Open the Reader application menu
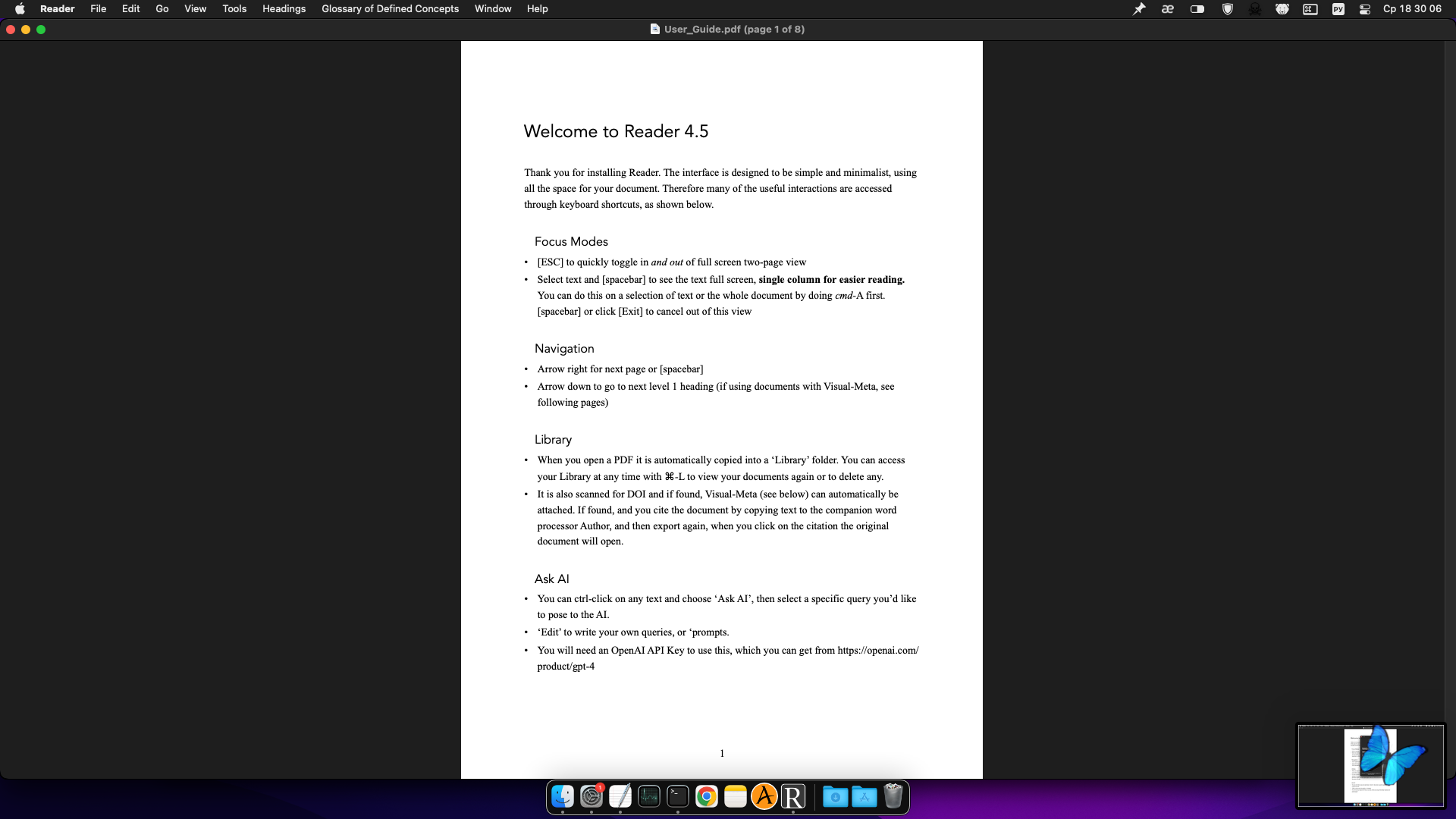The height and width of the screenshot is (819, 1456). [57, 9]
